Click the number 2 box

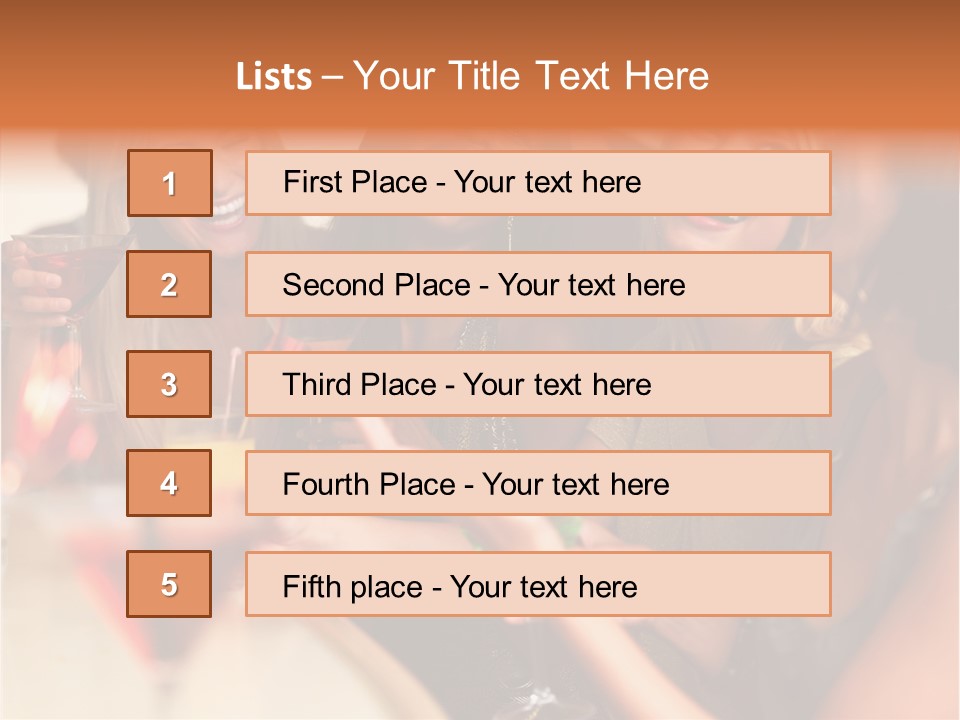point(169,284)
